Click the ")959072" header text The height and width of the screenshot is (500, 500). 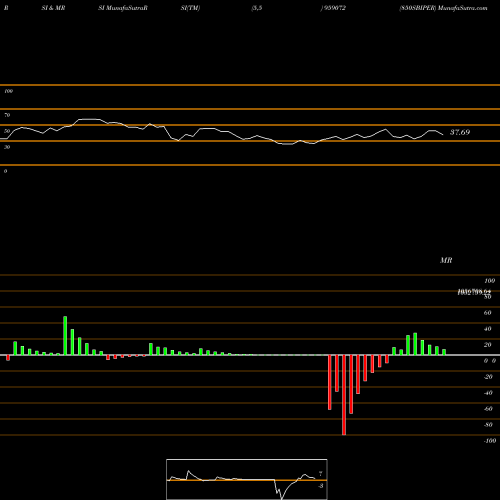(333, 8)
